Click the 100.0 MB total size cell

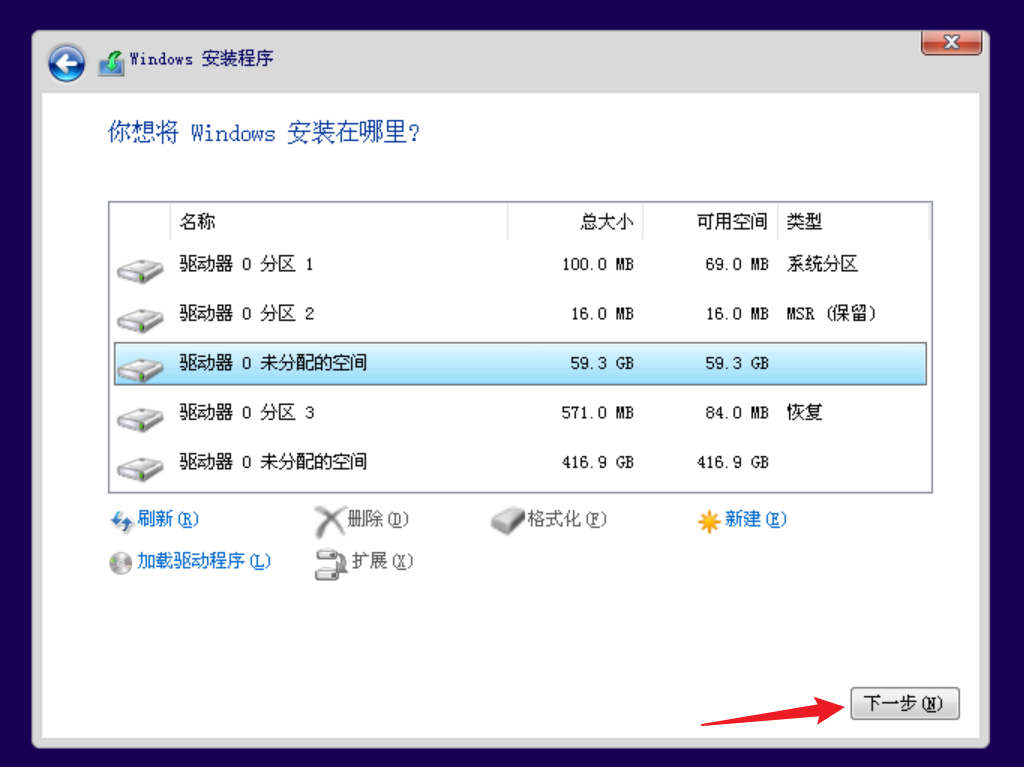pyautogui.click(x=598, y=265)
